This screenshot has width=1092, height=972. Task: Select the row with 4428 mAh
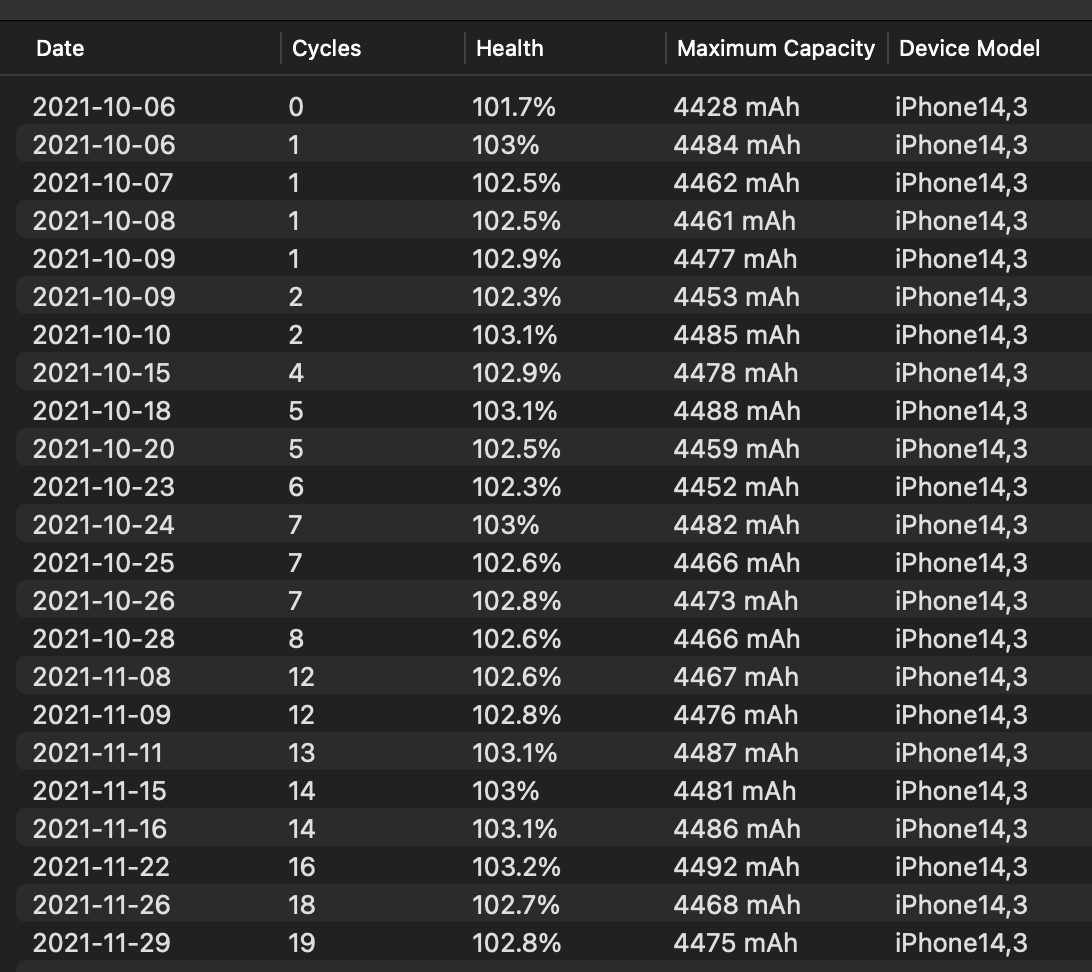[x=554, y=107]
